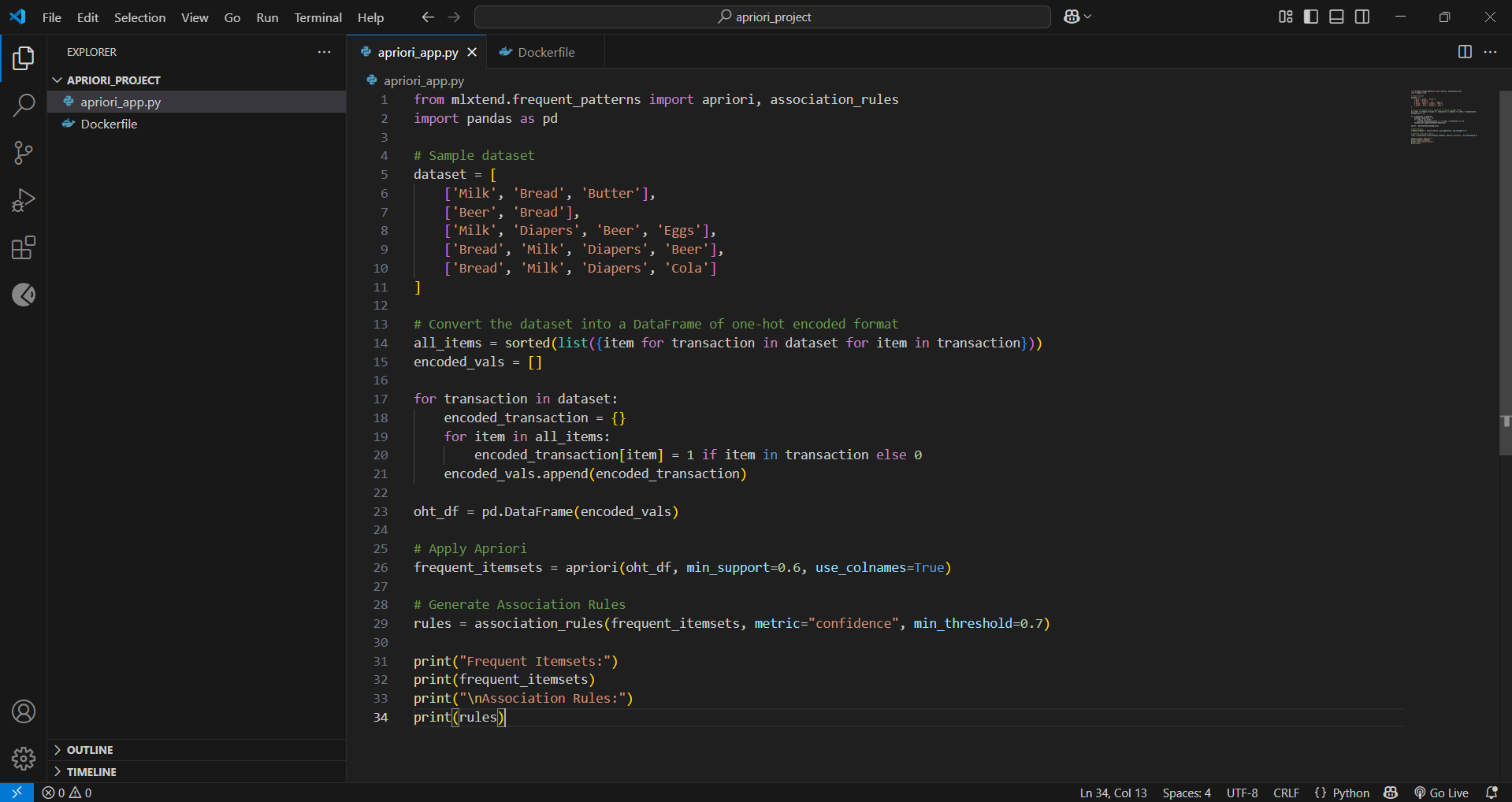Screen dimensions: 1512x802
Task: Open the Edit menu
Action: coord(87,17)
